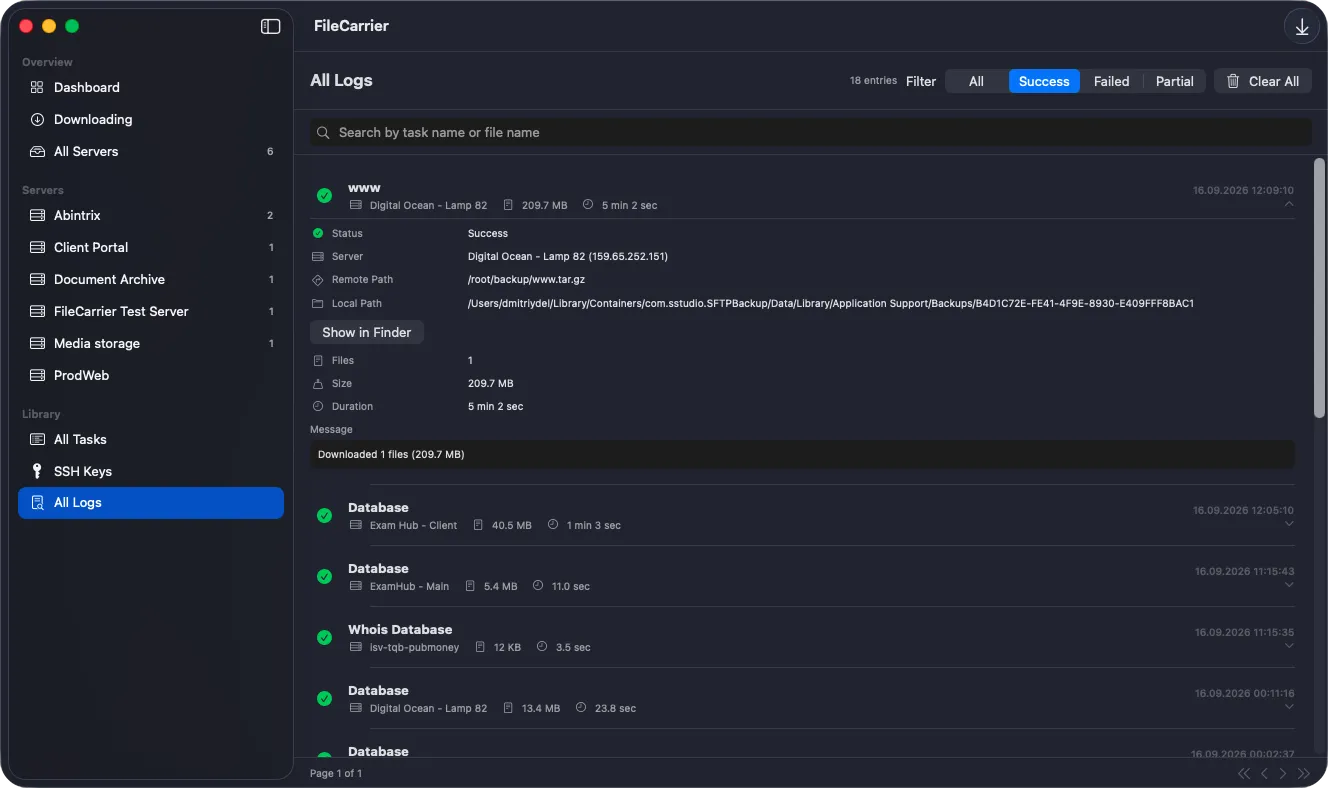The height and width of the screenshot is (788, 1328).
Task: Click green checkmark of Whois Database entry
Action: click(324, 637)
